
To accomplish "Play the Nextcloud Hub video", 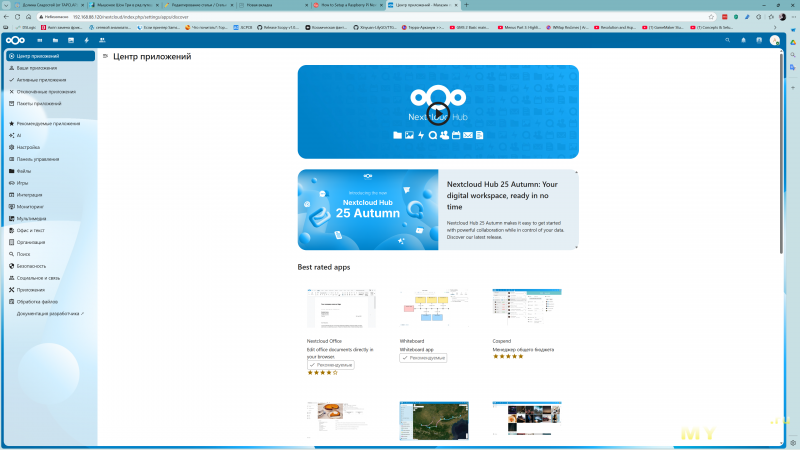I will coord(437,112).
